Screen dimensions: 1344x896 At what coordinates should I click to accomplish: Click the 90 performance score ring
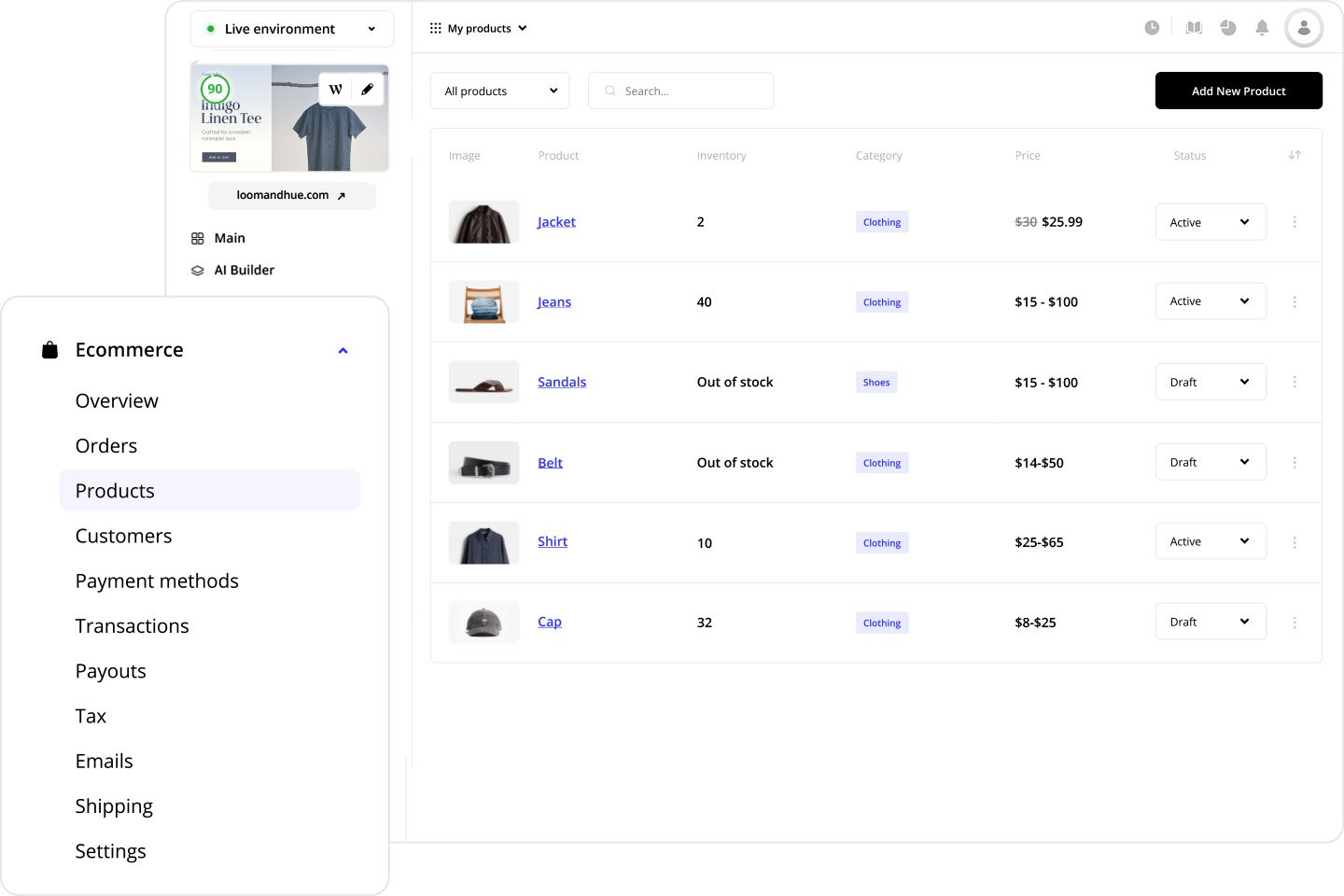pos(215,91)
